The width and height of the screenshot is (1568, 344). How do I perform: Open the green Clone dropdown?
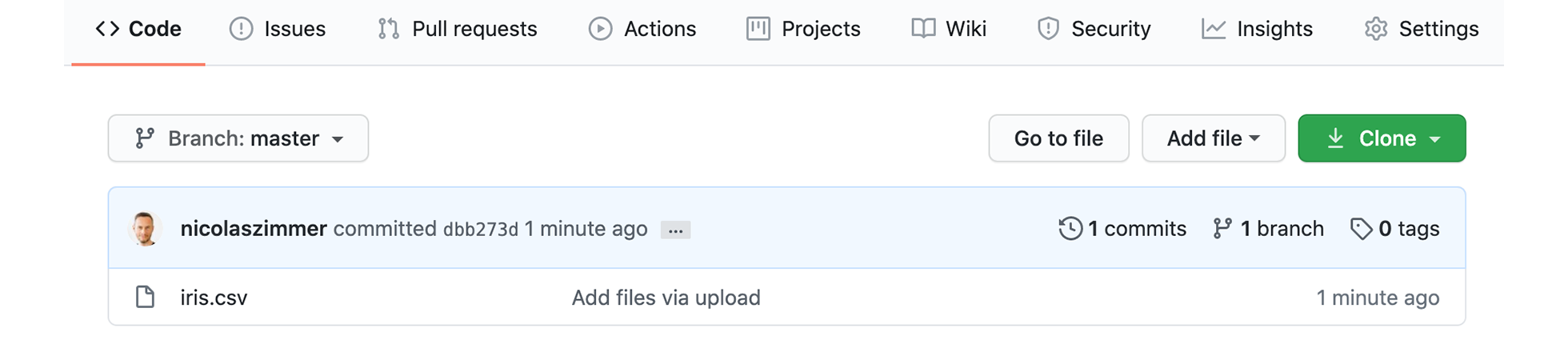pos(1382,138)
